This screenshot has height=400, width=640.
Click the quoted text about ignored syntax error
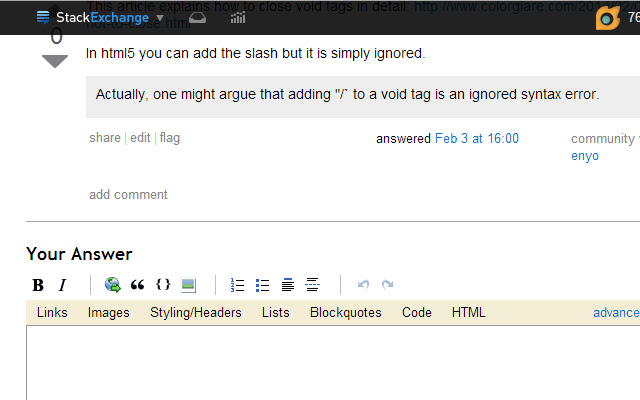pos(347,94)
